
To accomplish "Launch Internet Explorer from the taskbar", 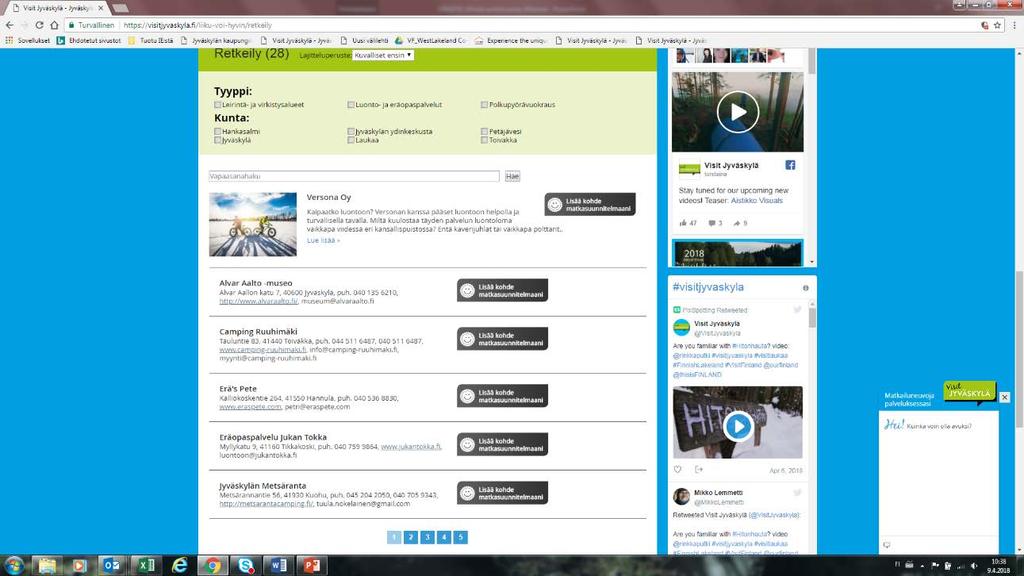I will tap(180, 565).
